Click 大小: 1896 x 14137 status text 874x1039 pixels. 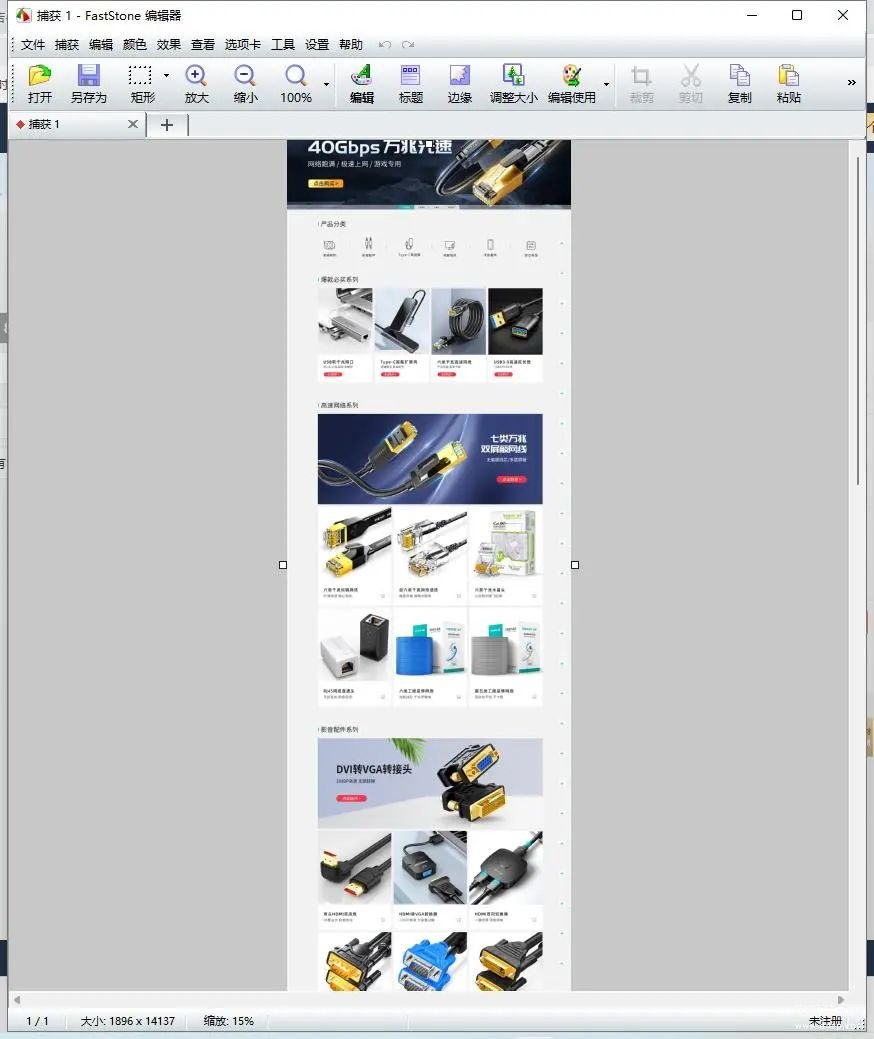[128, 1021]
